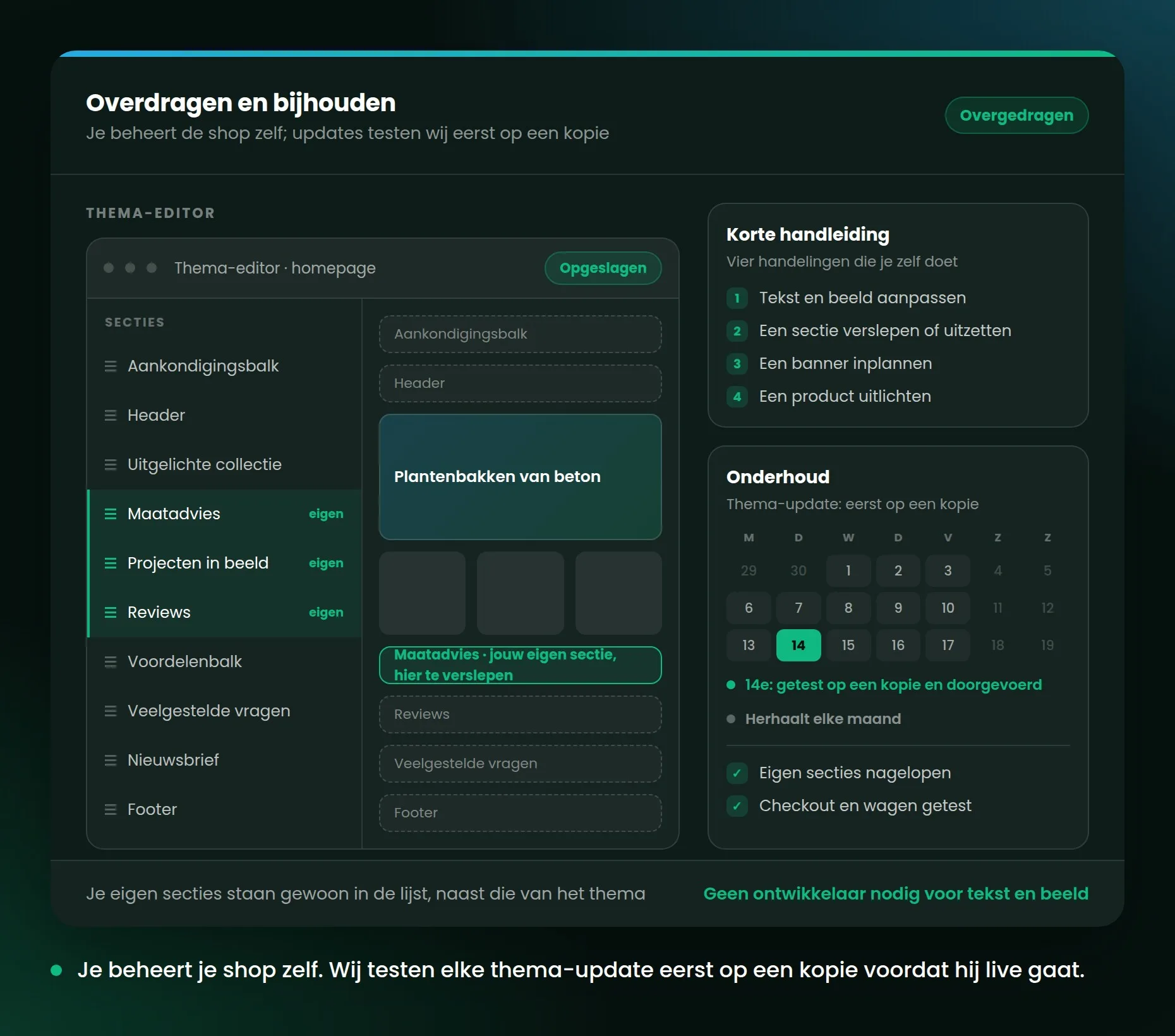The image size is (1175, 1036).
Task: Select the Nieuwsbrief section row
Action: pos(224,761)
